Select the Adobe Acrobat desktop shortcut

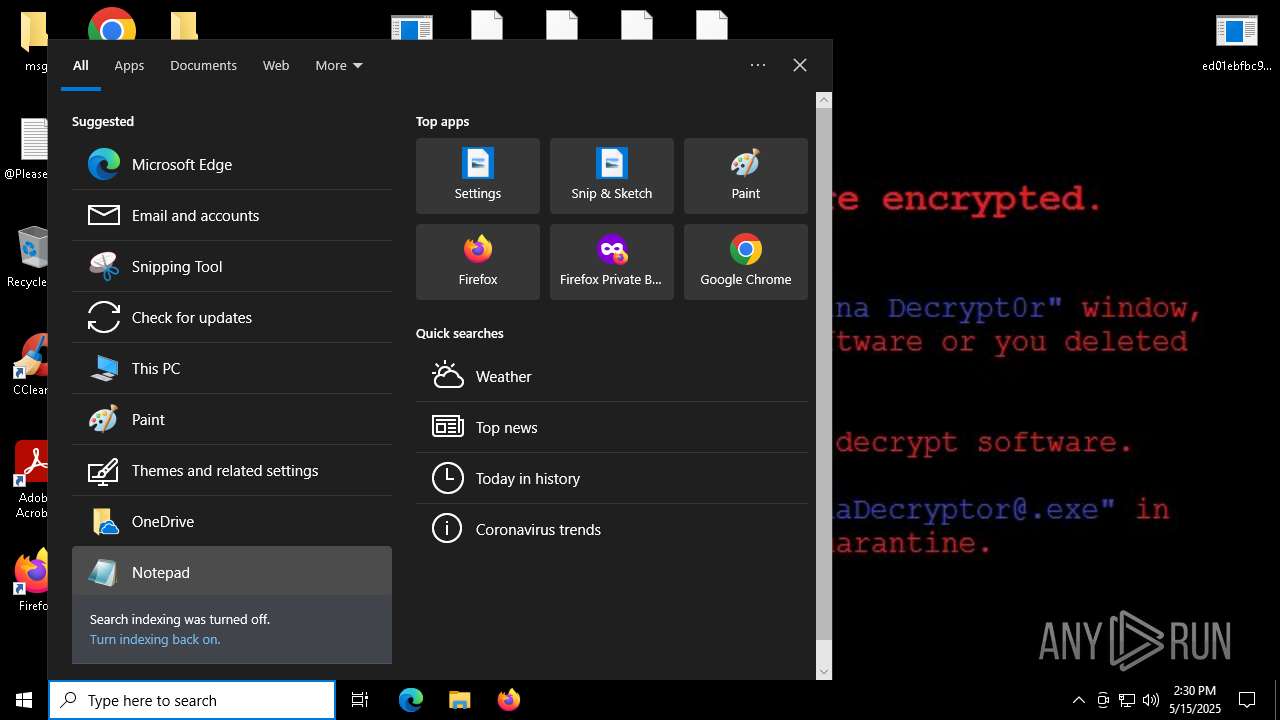[x=31, y=481]
